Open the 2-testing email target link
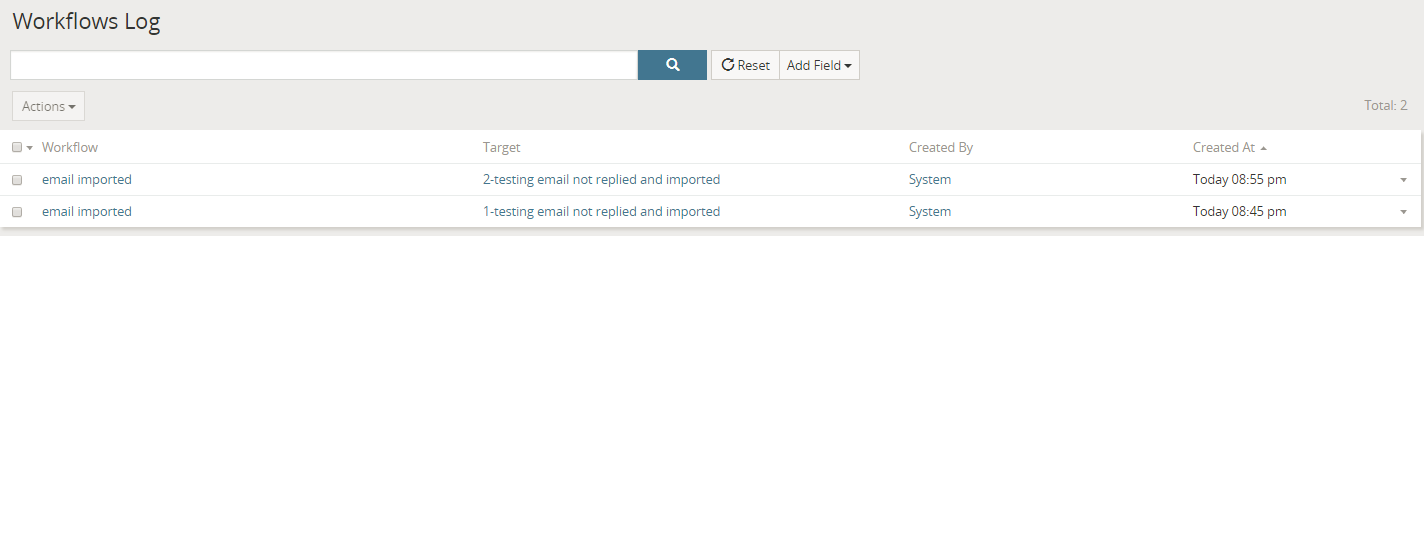 pyautogui.click(x=601, y=180)
